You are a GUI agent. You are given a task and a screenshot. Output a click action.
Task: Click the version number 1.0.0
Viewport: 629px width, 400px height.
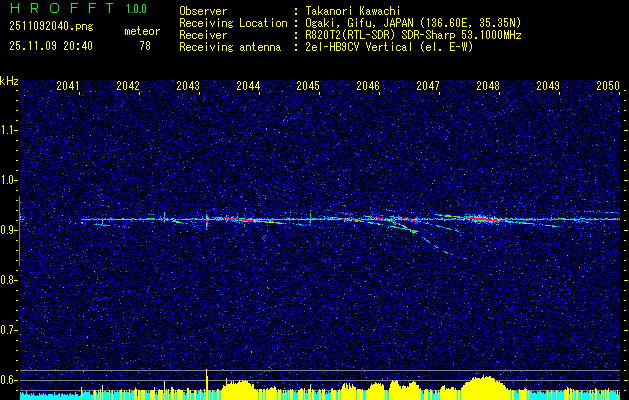click(x=136, y=8)
